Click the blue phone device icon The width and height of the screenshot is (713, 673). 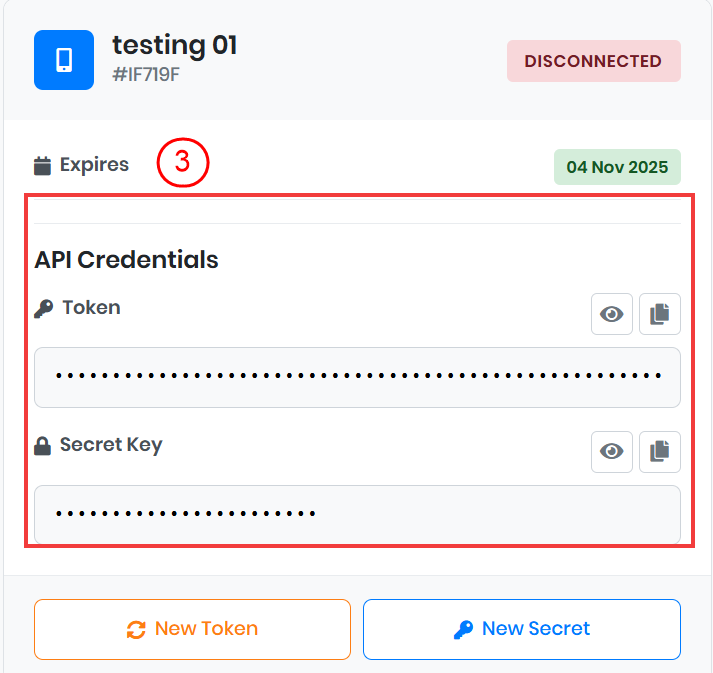[64, 60]
